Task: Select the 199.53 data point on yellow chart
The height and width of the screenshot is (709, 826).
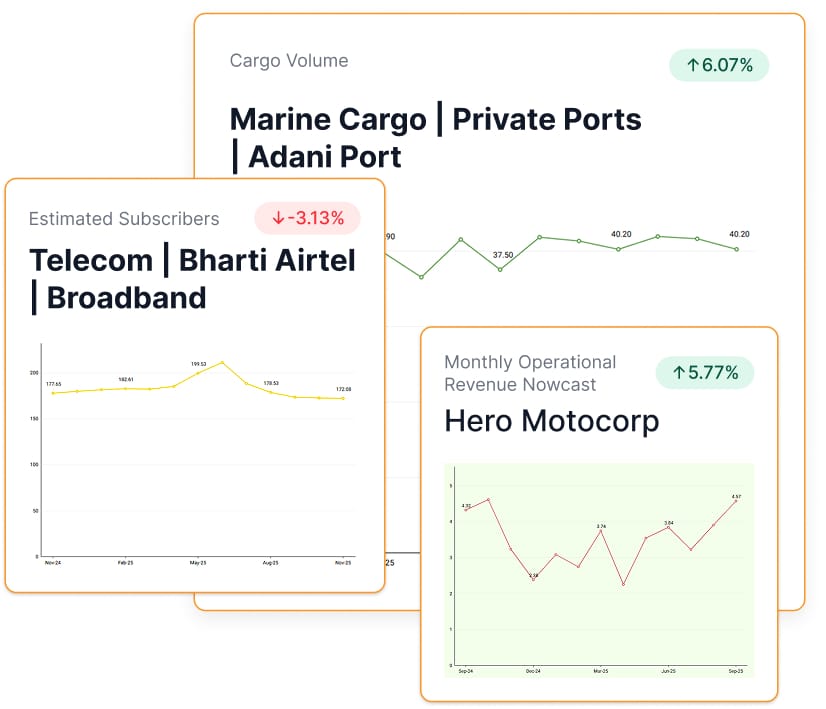Action: (x=198, y=373)
